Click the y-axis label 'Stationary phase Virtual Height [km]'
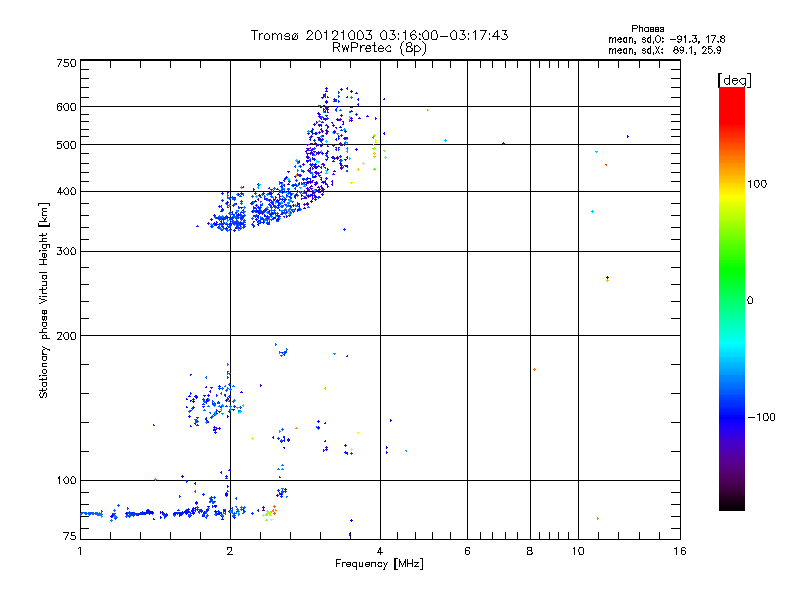This screenshot has height=600, width=800. (44, 300)
